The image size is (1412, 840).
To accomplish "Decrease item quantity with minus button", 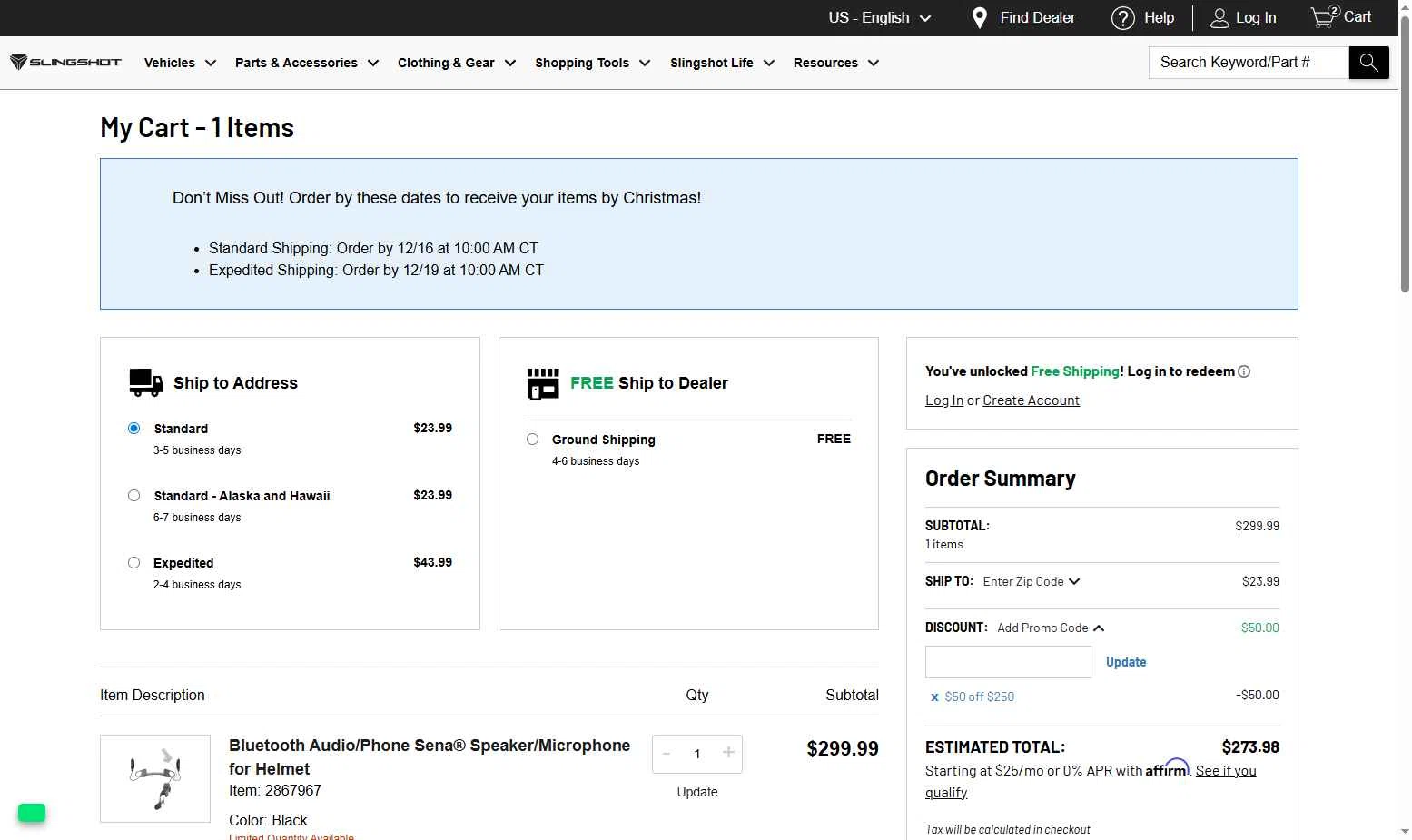I will tap(667, 754).
